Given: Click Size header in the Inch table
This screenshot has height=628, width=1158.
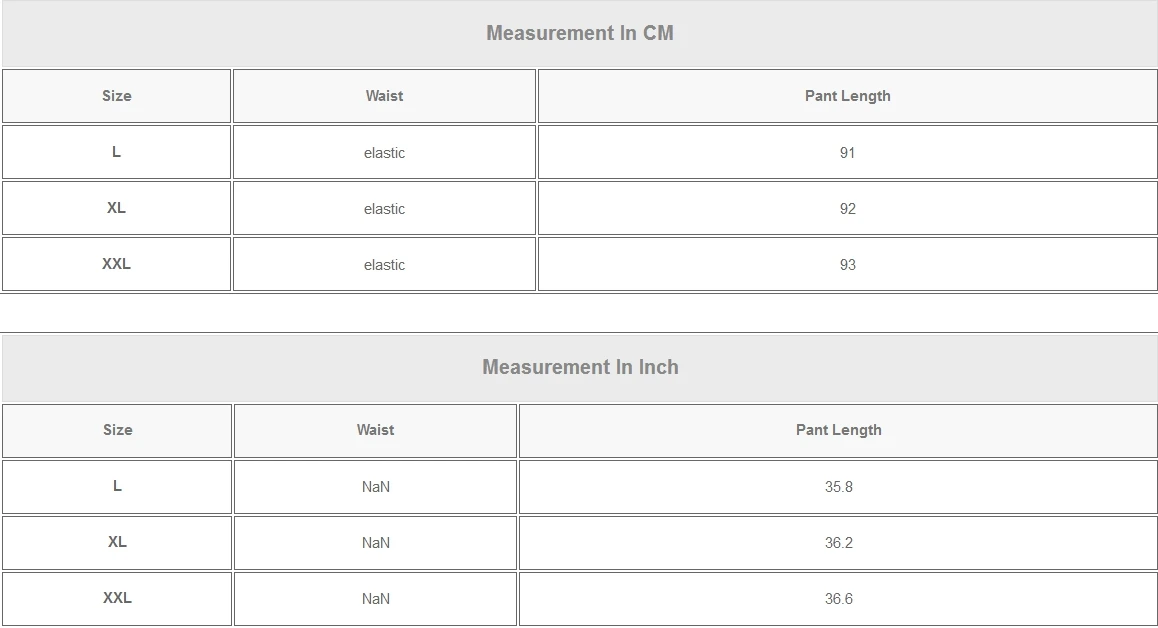Looking at the screenshot, I should 117,430.
